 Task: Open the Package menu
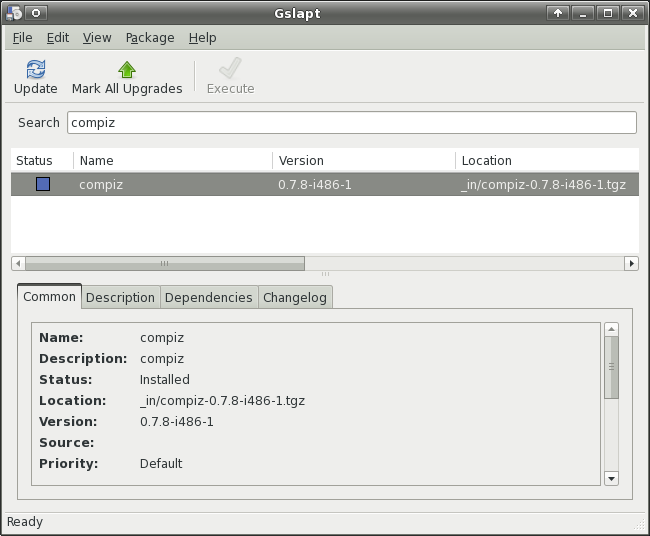(x=150, y=38)
